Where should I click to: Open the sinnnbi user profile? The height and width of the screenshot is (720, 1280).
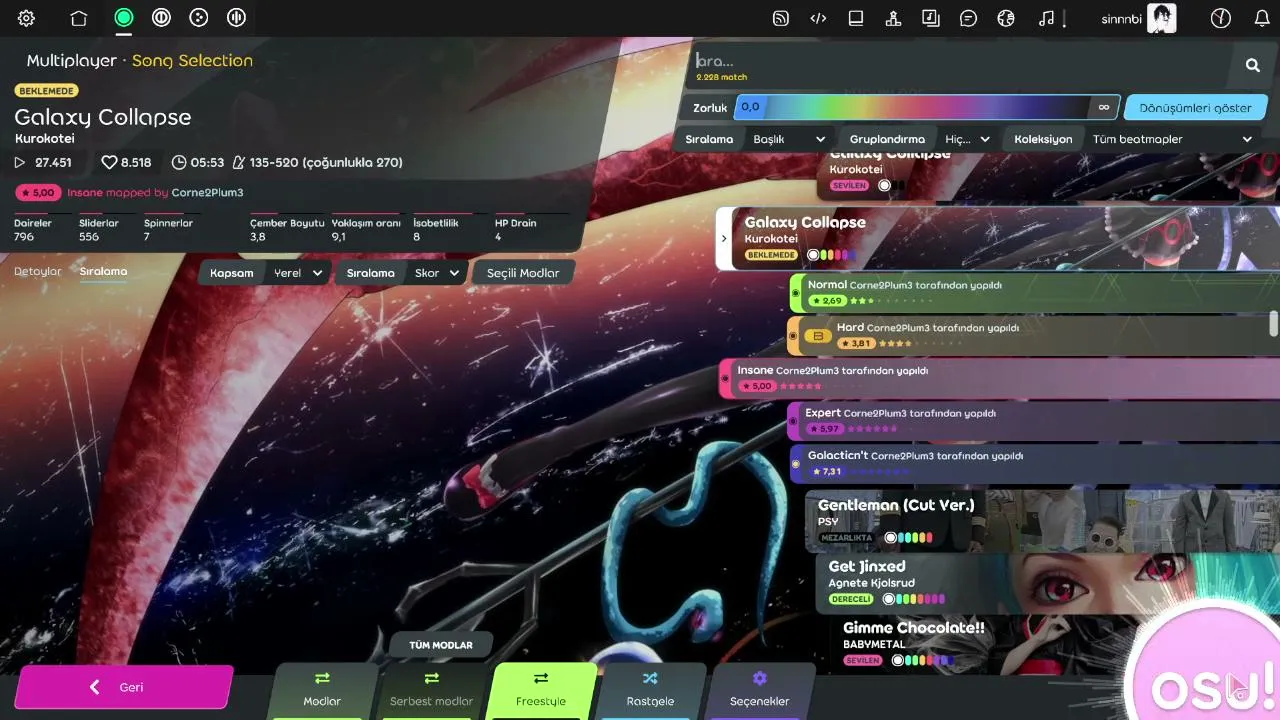1138,18
